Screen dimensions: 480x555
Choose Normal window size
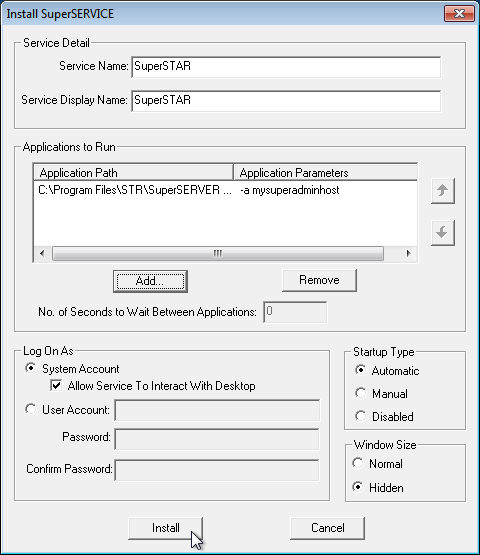click(358, 463)
